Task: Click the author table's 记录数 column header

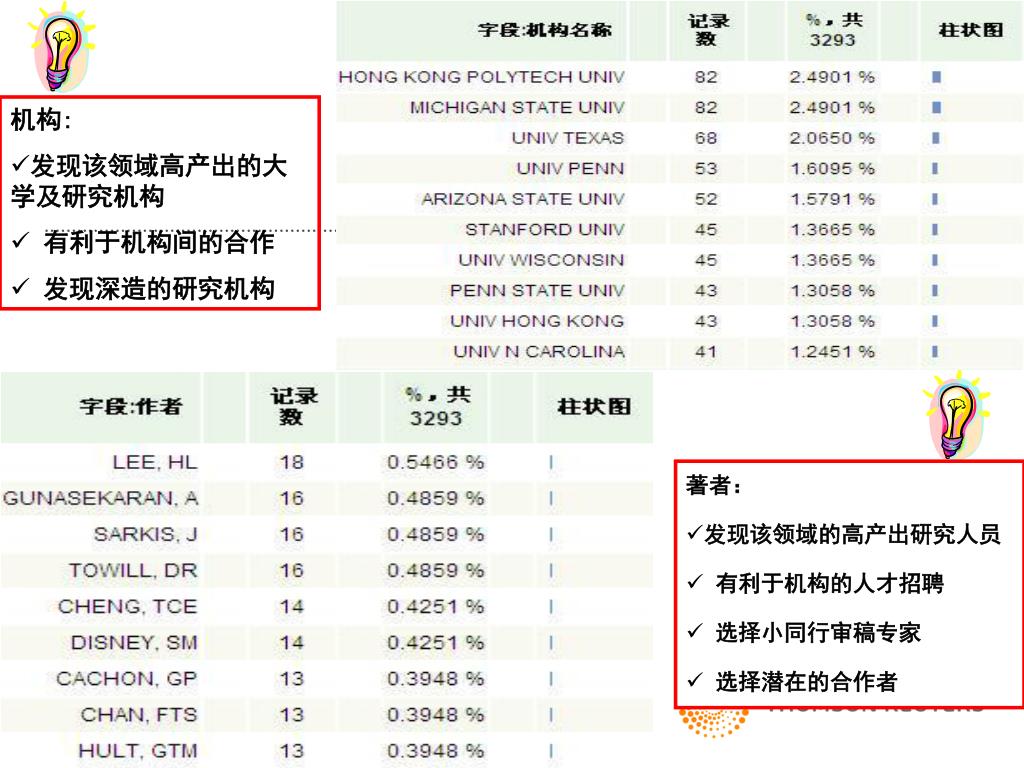Action: pyautogui.click(x=294, y=406)
